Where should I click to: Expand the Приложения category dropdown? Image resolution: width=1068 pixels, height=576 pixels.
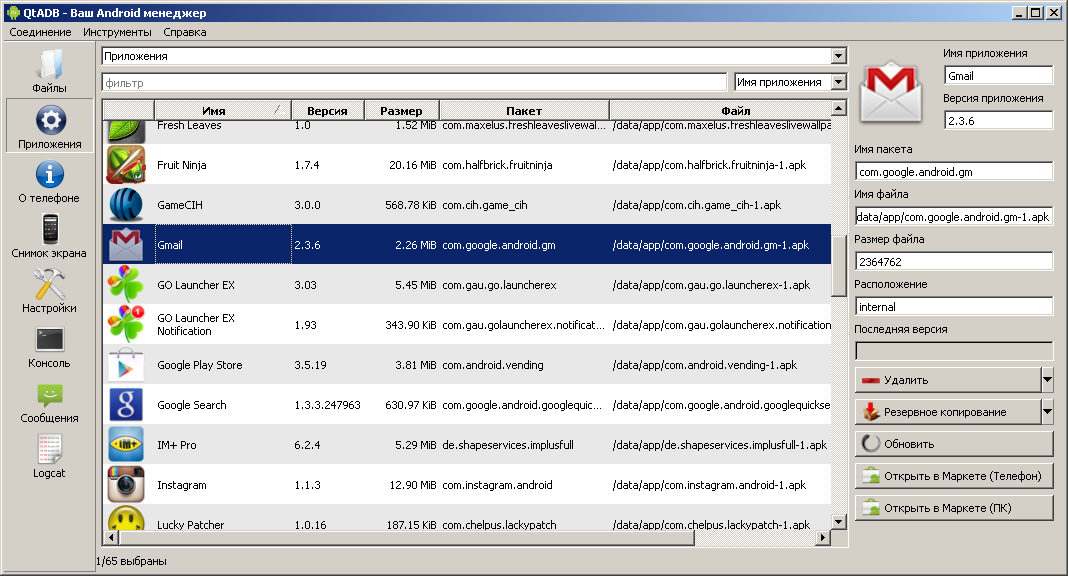(838, 56)
